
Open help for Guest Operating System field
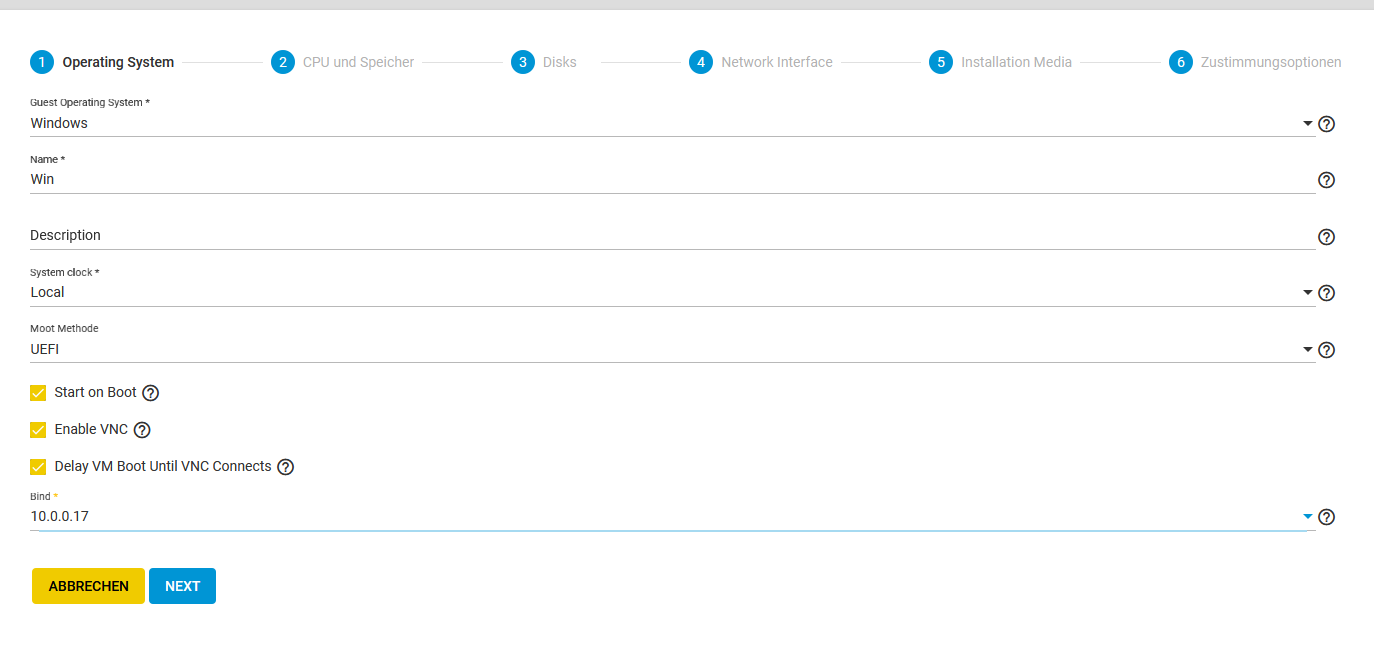(x=1327, y=124)
